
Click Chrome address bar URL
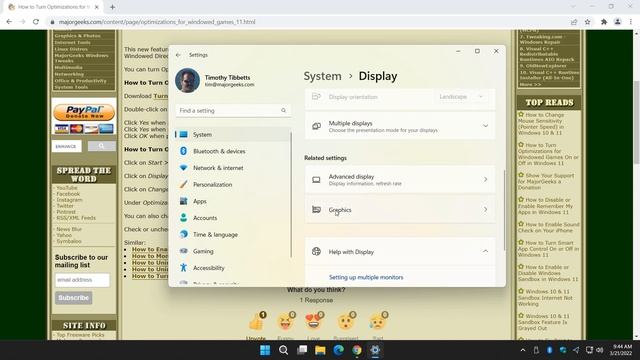(x=157, y=22)
